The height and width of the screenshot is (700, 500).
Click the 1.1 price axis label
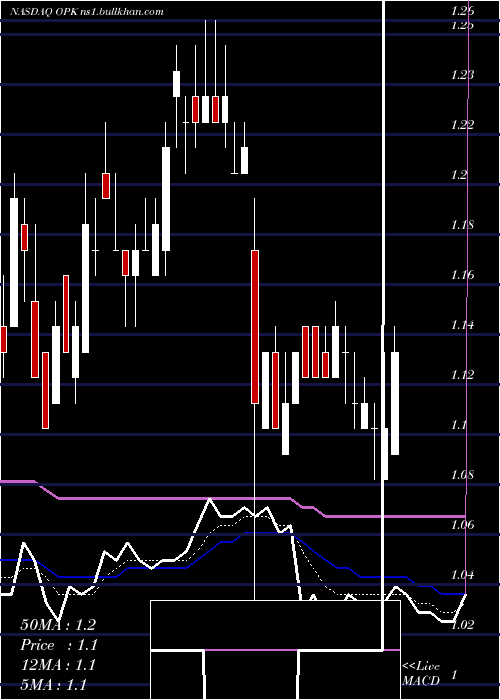point(458,425)
